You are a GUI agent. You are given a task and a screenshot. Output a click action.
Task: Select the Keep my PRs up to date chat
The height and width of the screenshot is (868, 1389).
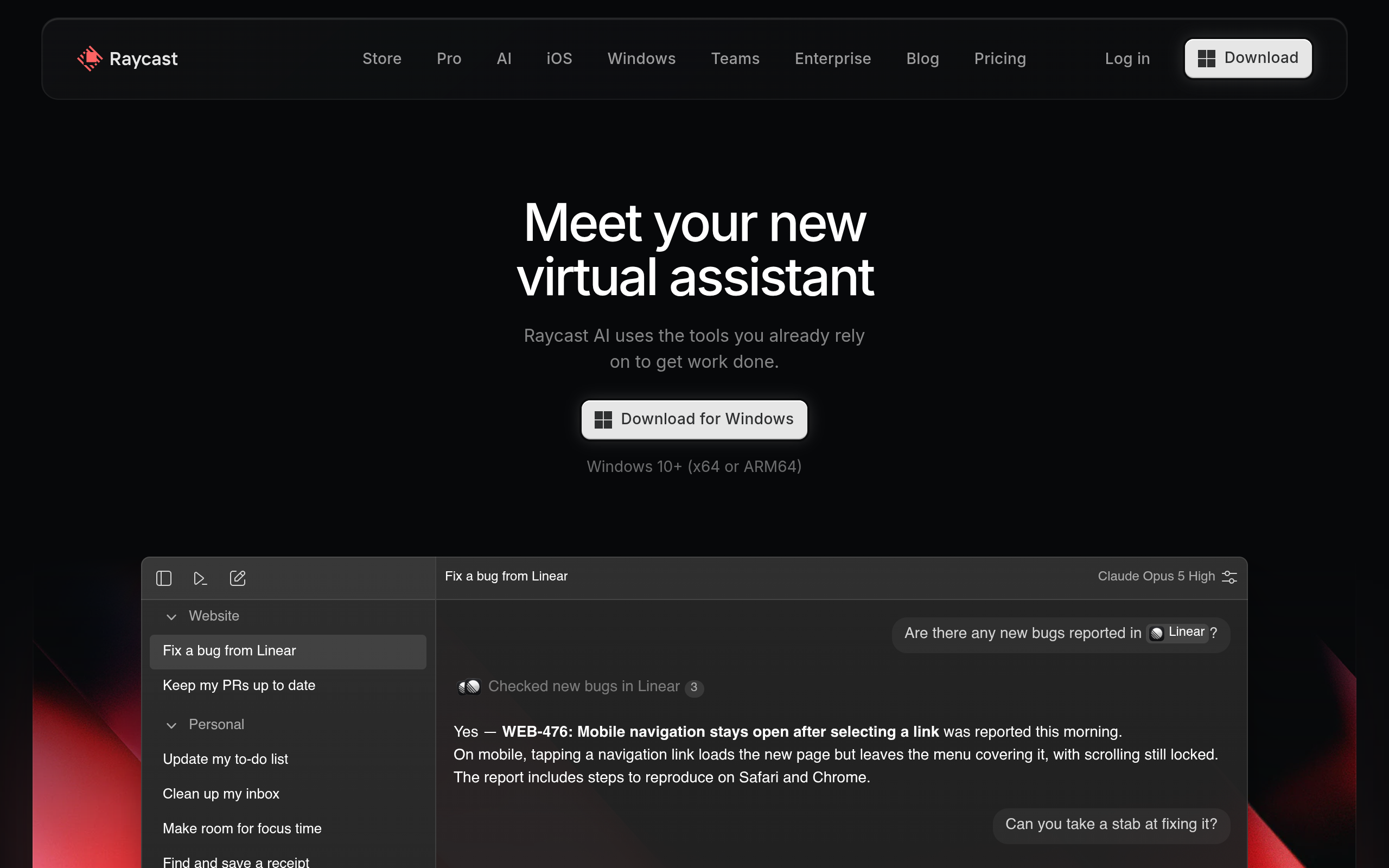pos(288,685)
